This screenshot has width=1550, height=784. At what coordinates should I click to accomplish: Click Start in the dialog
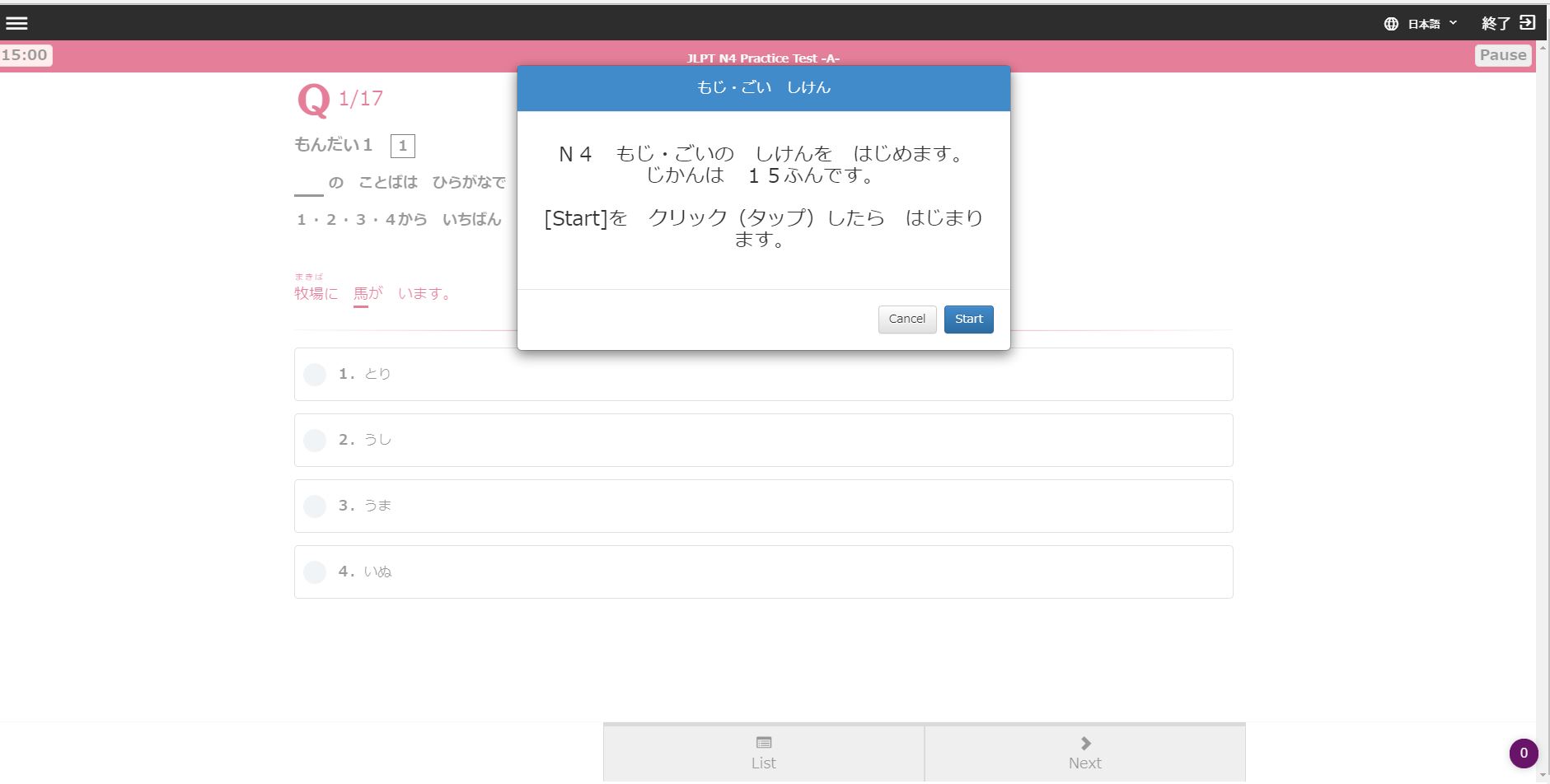pyautogui.click(x=968, y=320)
